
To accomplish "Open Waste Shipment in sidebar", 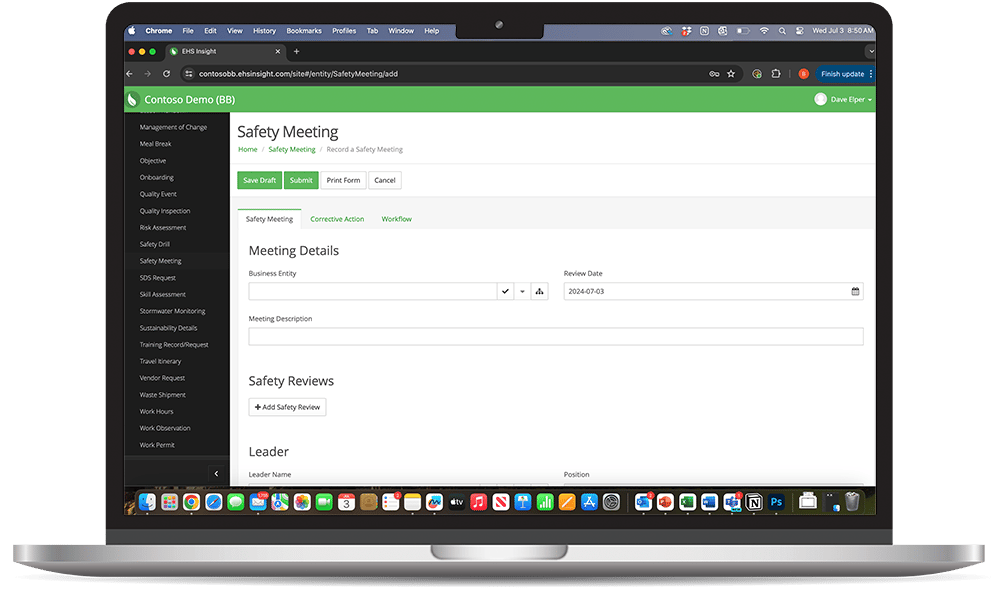I will click(163, 395).
